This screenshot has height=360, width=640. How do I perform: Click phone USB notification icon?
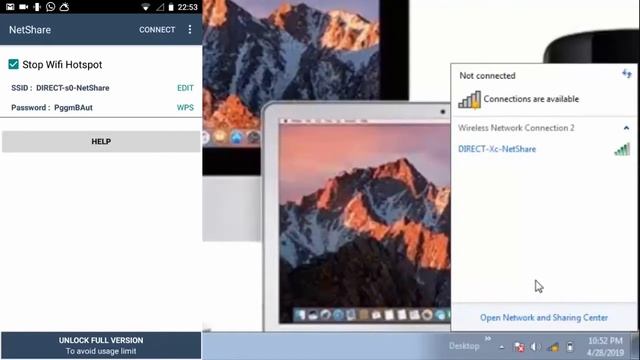click(37, 7)
